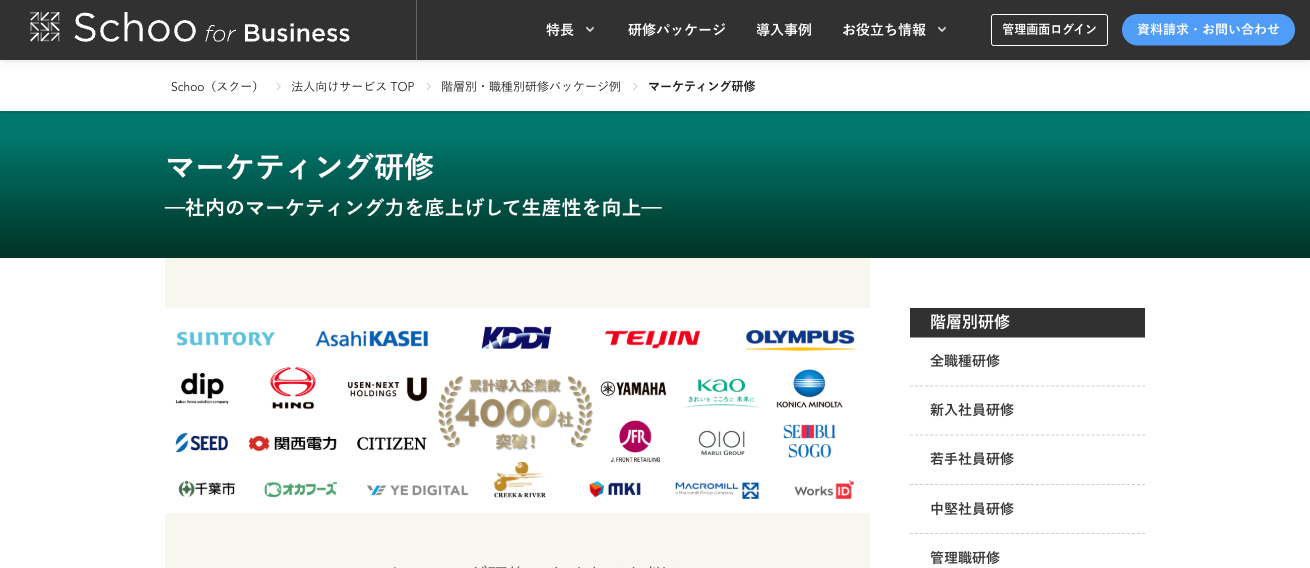Open 導入事例 in the navigation
The image size is (1310, 568).
click(784, 30)
